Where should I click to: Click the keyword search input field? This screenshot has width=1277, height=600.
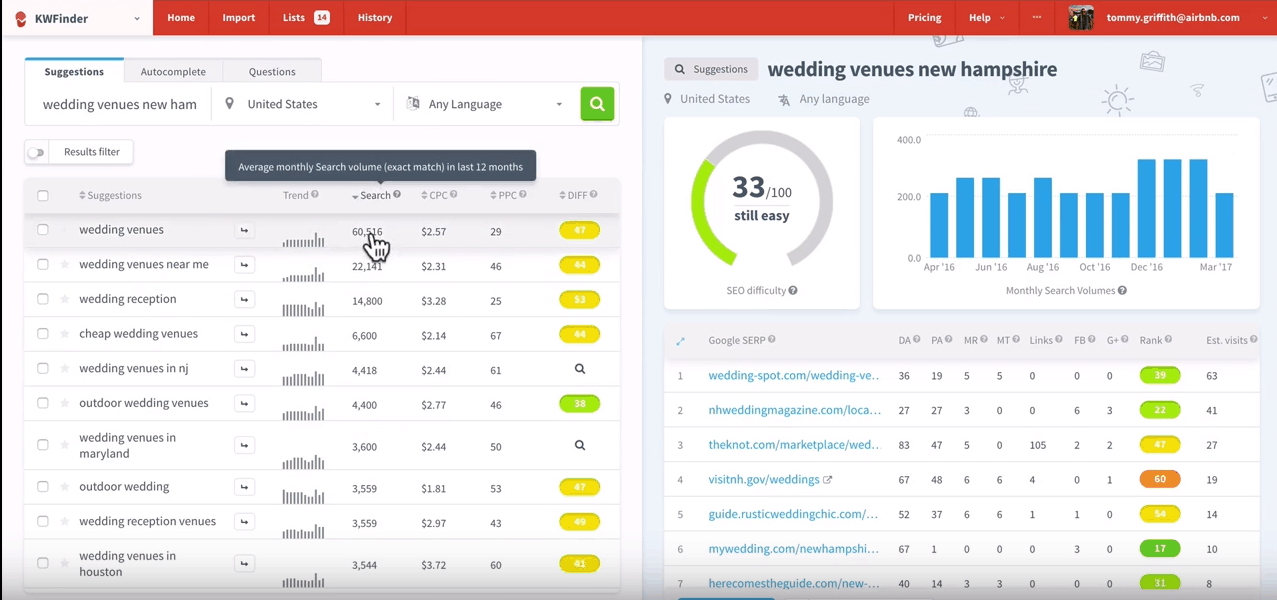[120, 104]
